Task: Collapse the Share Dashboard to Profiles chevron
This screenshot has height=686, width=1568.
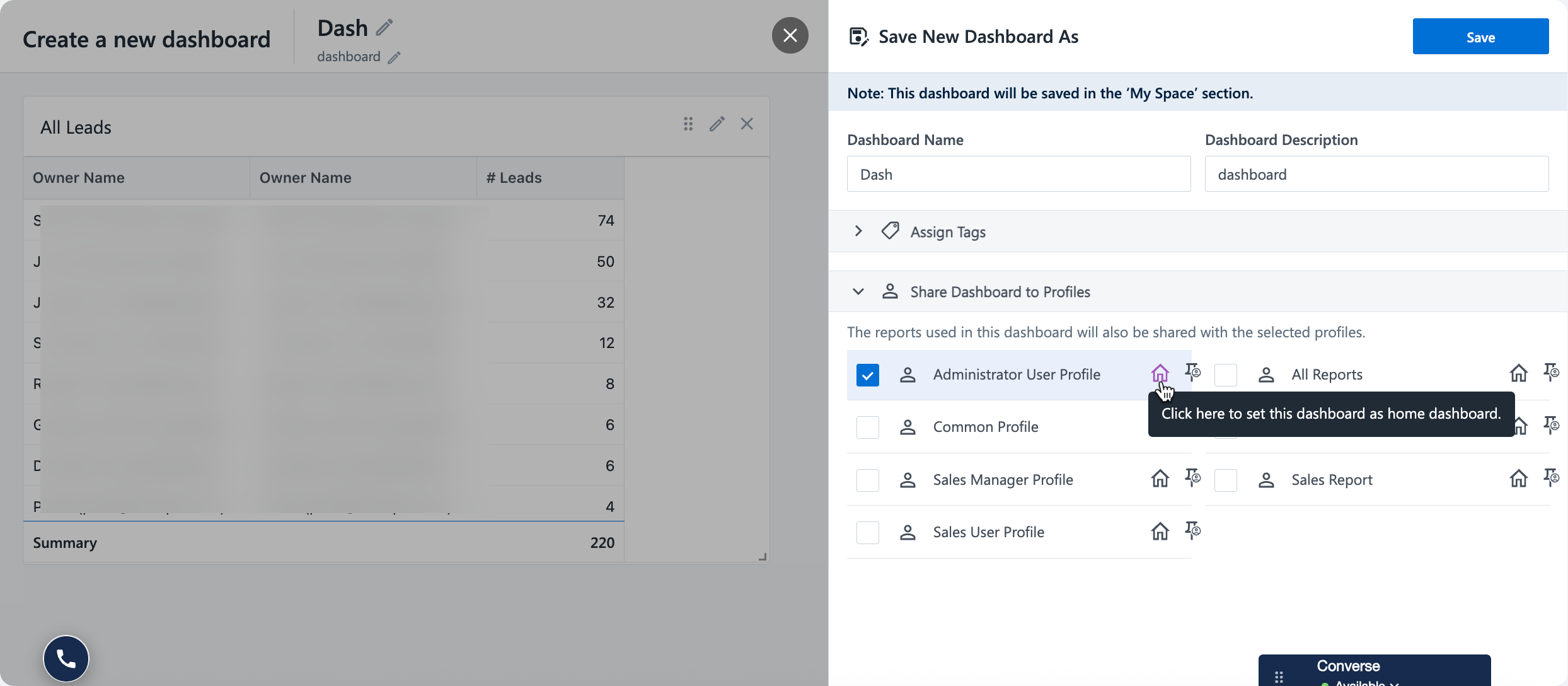Action: pyautogui.click(x=858, y=291)
